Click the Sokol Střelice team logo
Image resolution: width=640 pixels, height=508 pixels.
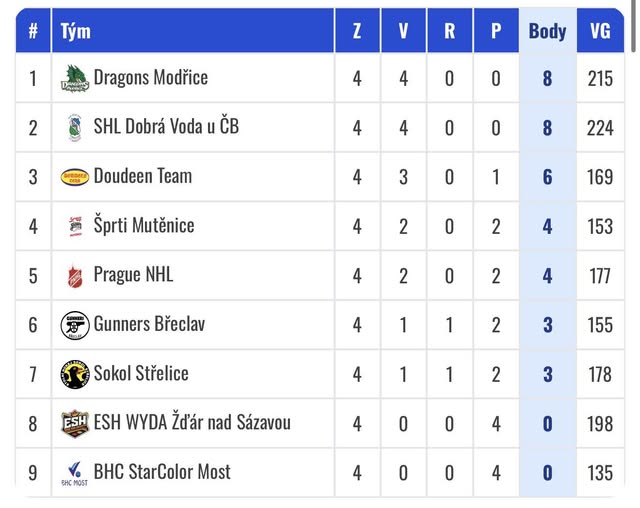pyautogui.click(x=75, y=374)
